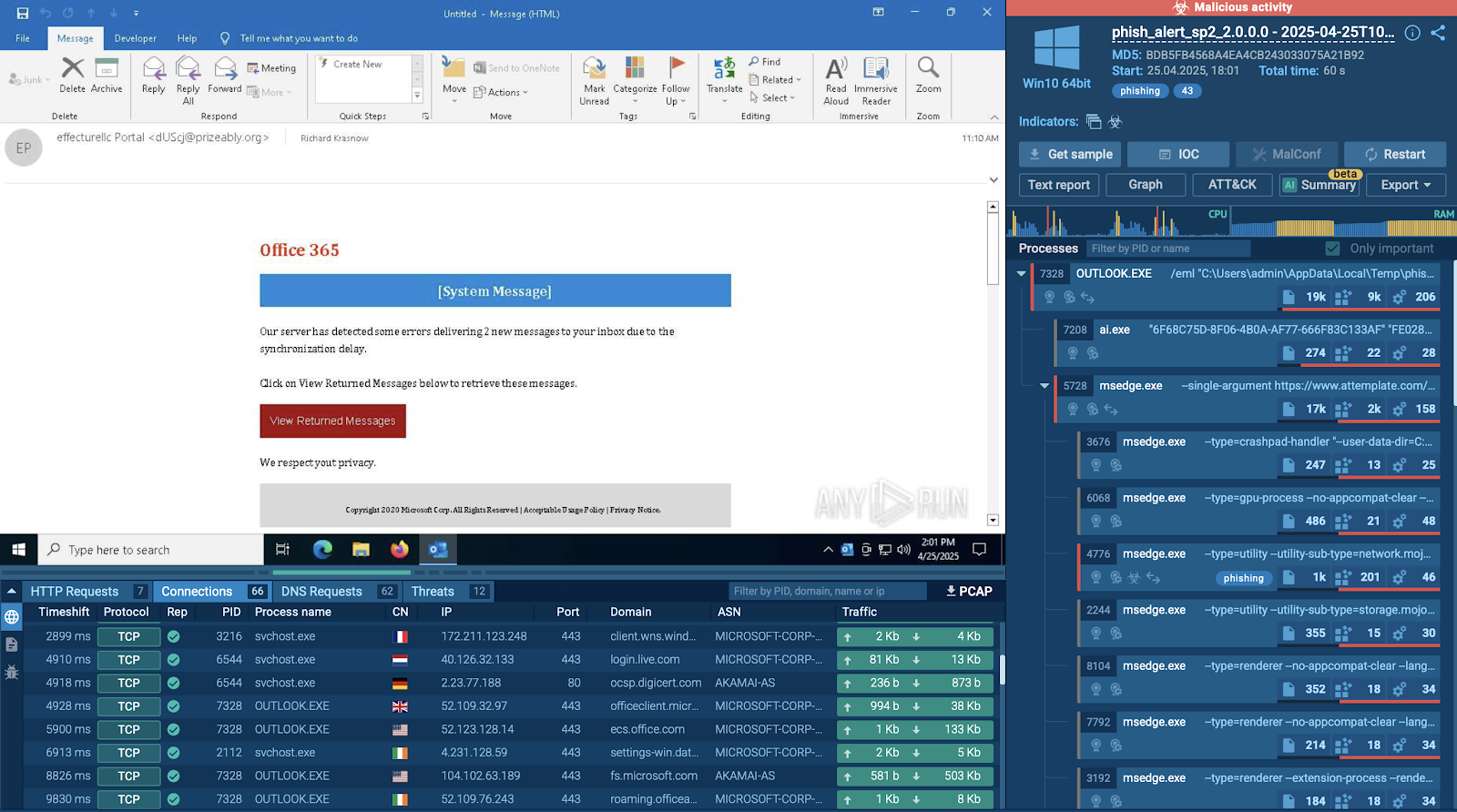The height and width of the screenshot is (812, 1457).
Task: Open the Help ribbon tab
Action: point(187,38)
